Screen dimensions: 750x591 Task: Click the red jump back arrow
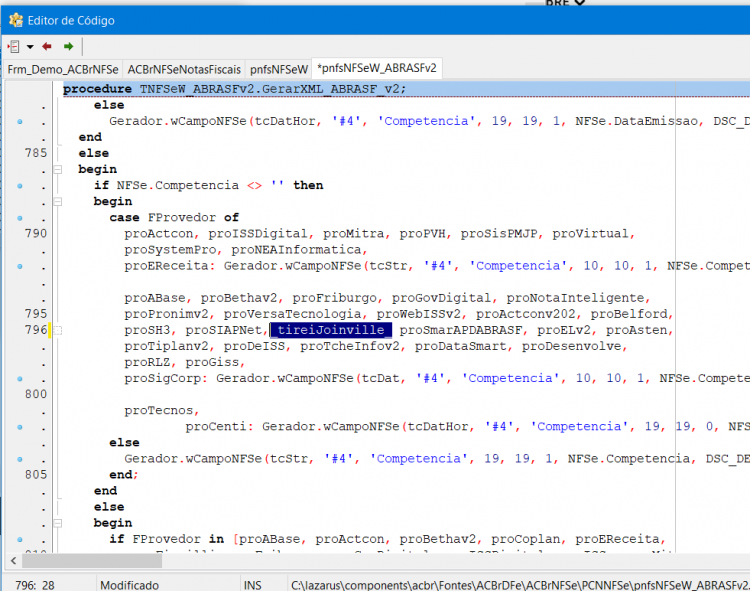pos(47,46)
